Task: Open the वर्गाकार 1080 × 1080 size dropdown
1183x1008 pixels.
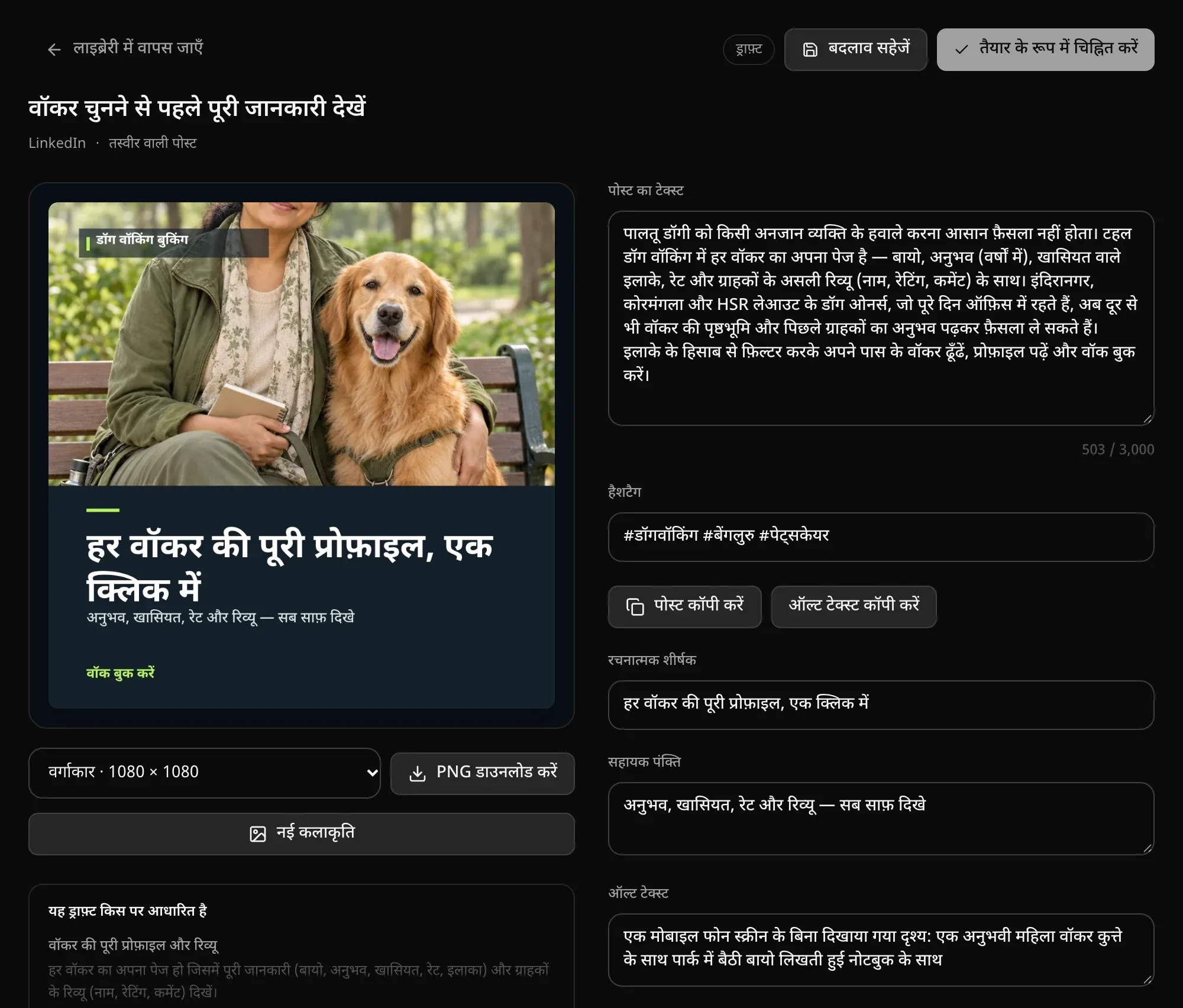Action: coord(205,773)
